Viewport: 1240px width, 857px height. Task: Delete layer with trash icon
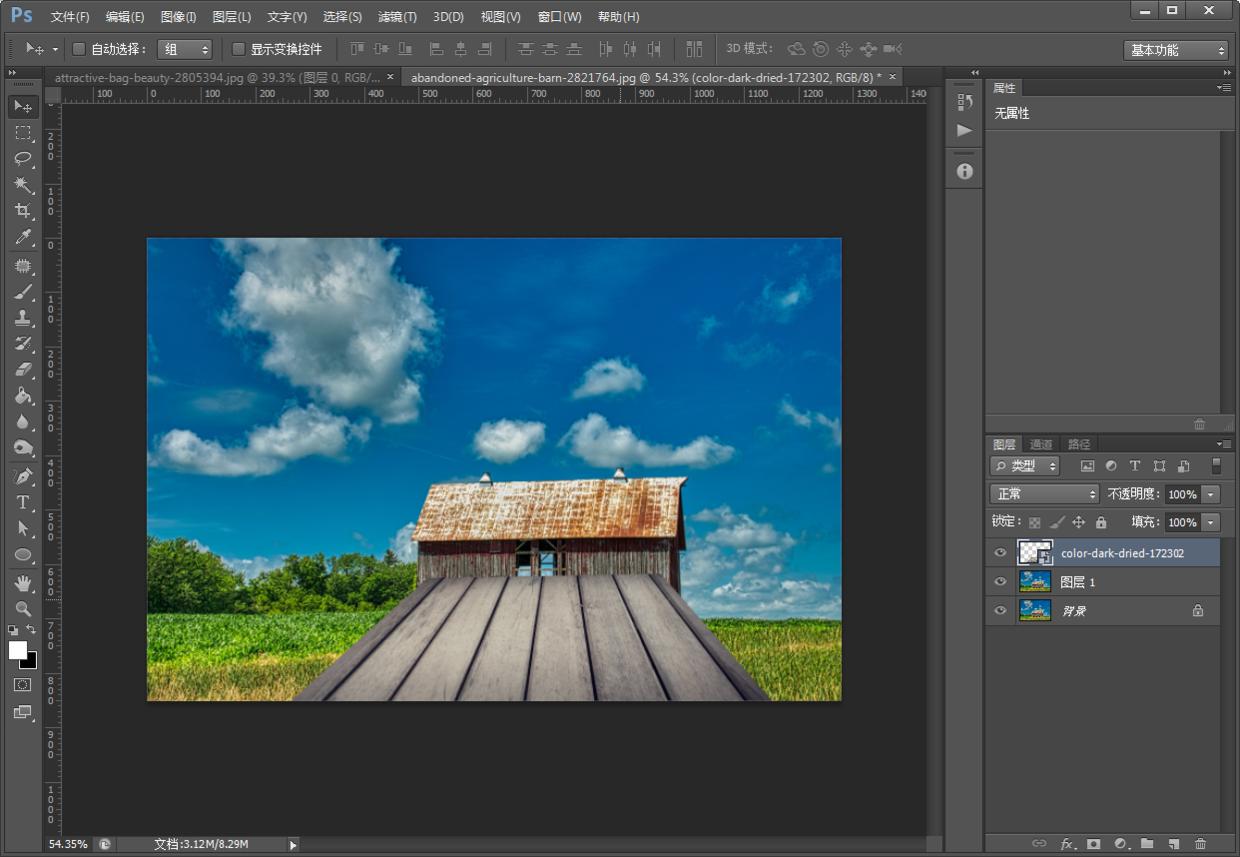pos(1200,844)
